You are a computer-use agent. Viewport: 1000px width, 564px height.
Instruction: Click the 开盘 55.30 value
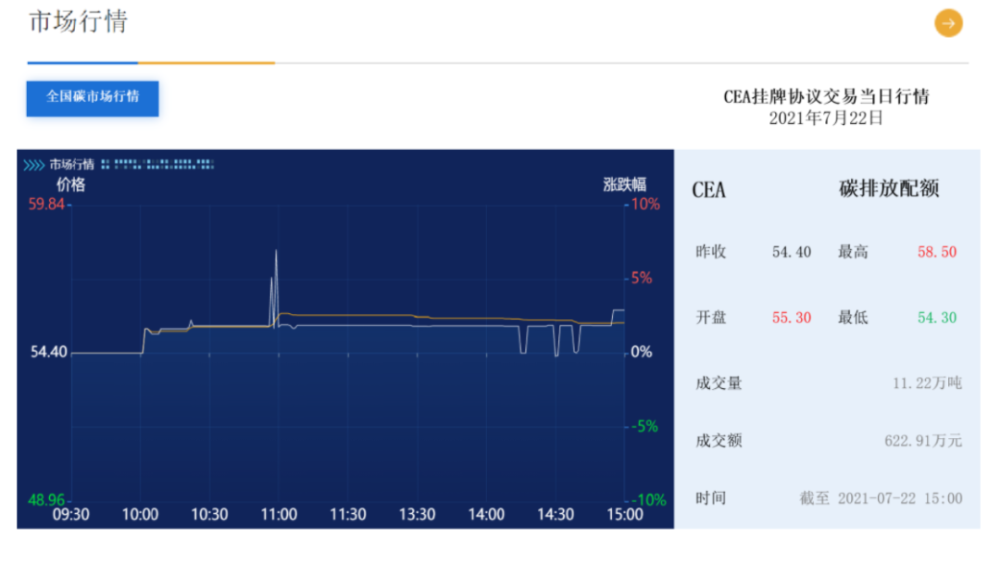[x=791, y=318]
